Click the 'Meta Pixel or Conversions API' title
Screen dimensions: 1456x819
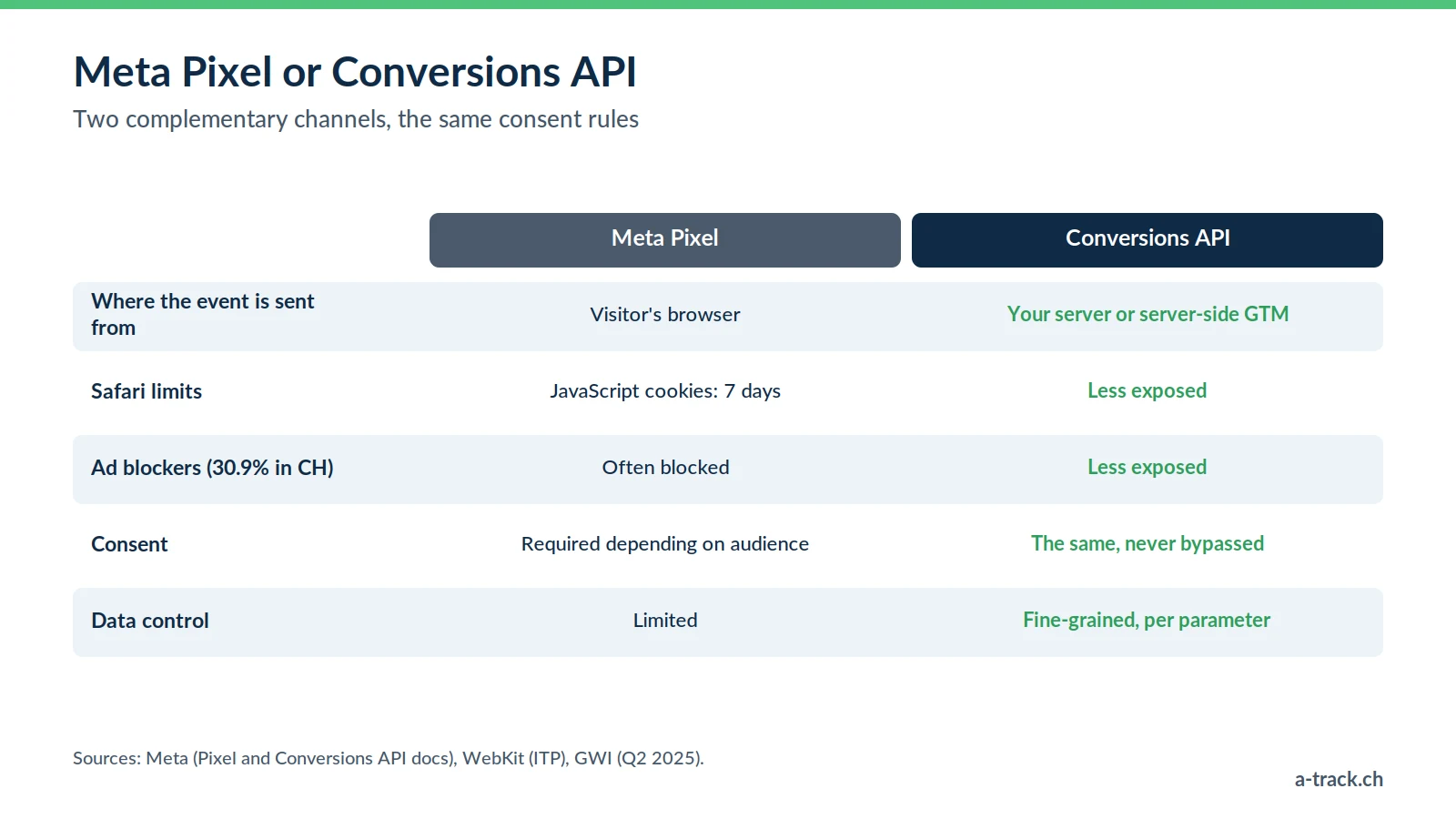(355, 72)
